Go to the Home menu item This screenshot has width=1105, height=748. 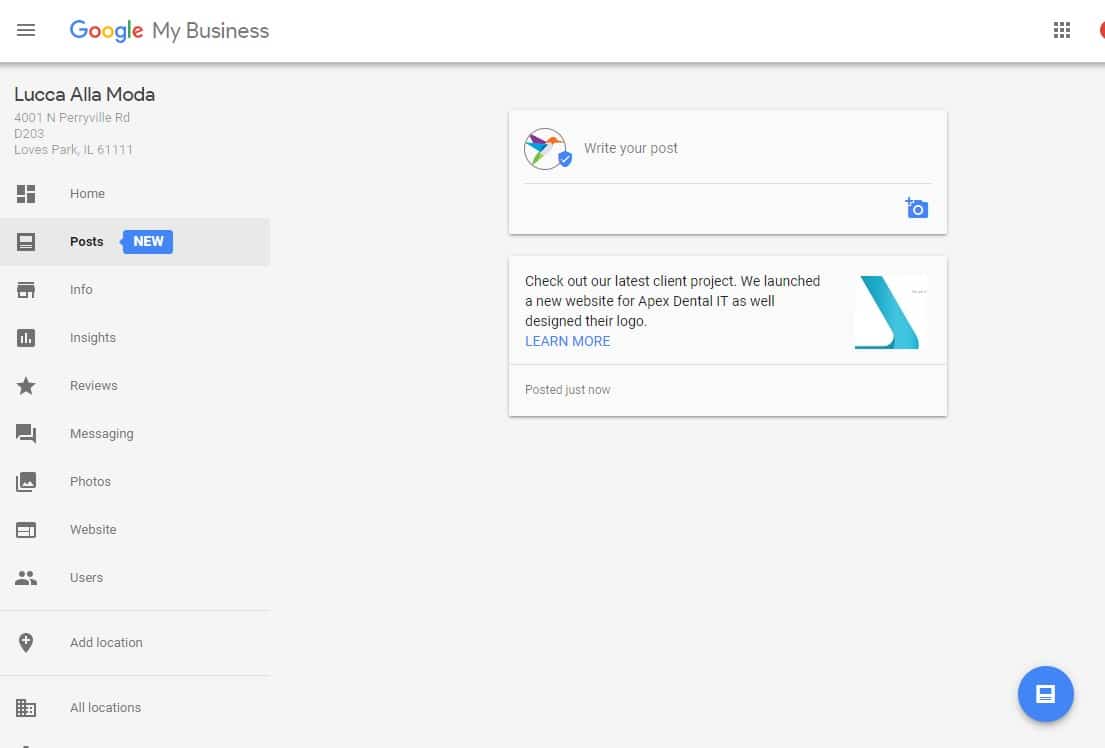[87, 194]
